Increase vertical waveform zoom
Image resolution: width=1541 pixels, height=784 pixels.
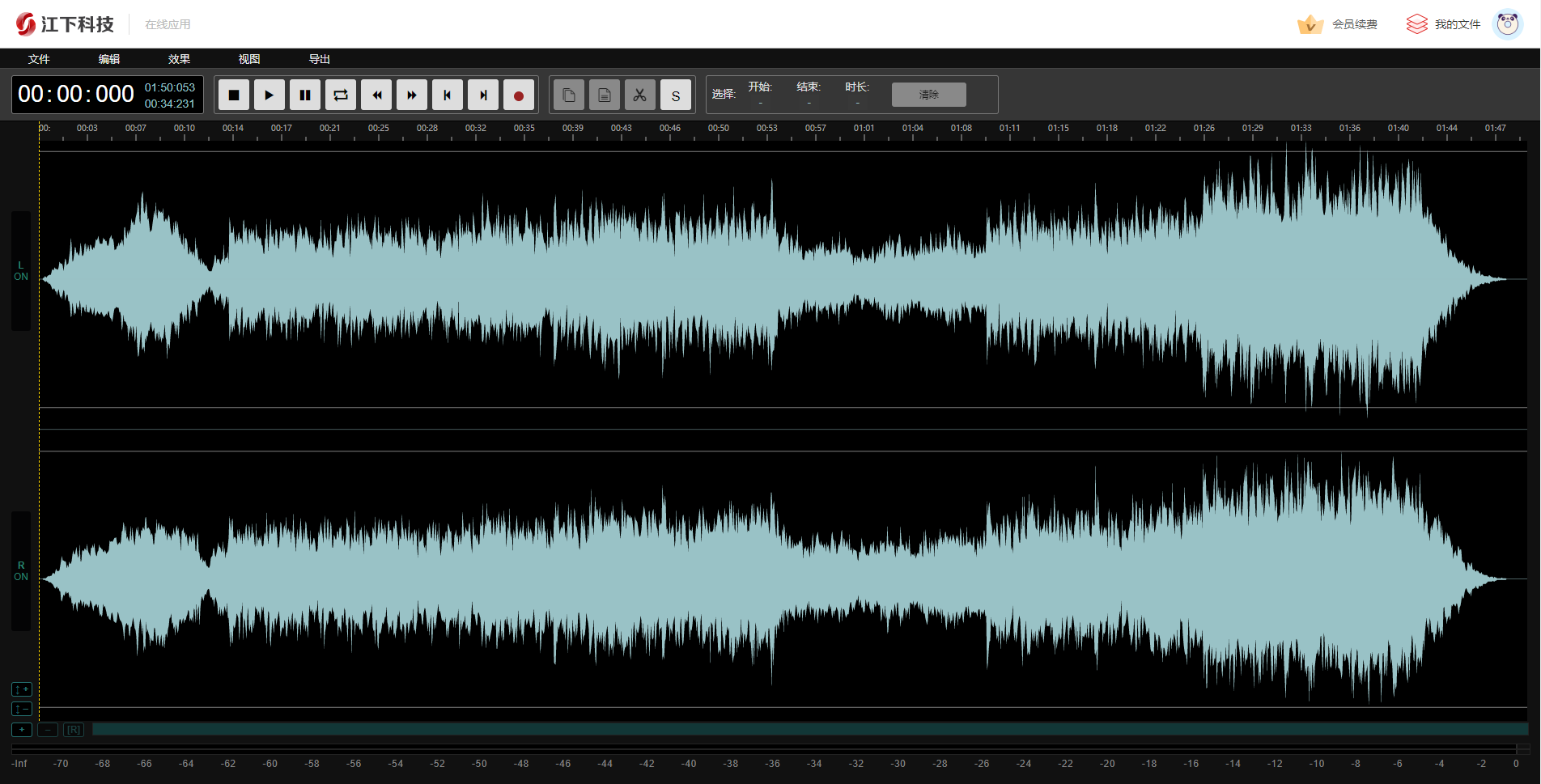22,689
